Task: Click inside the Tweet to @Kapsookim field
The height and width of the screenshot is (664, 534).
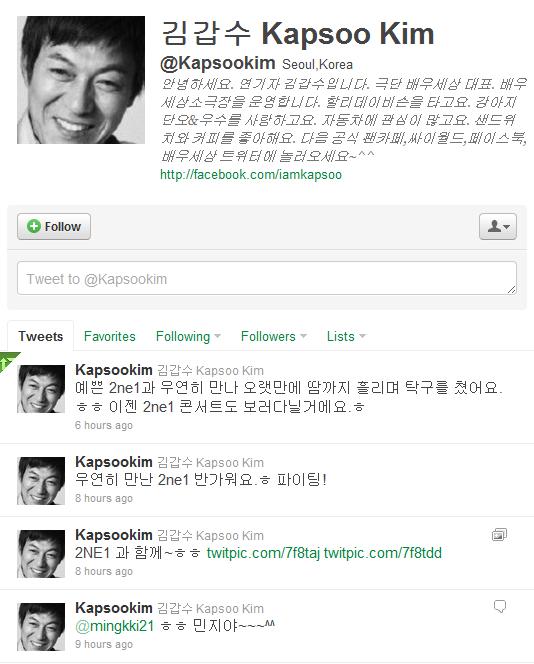Action: click(267, 278)
